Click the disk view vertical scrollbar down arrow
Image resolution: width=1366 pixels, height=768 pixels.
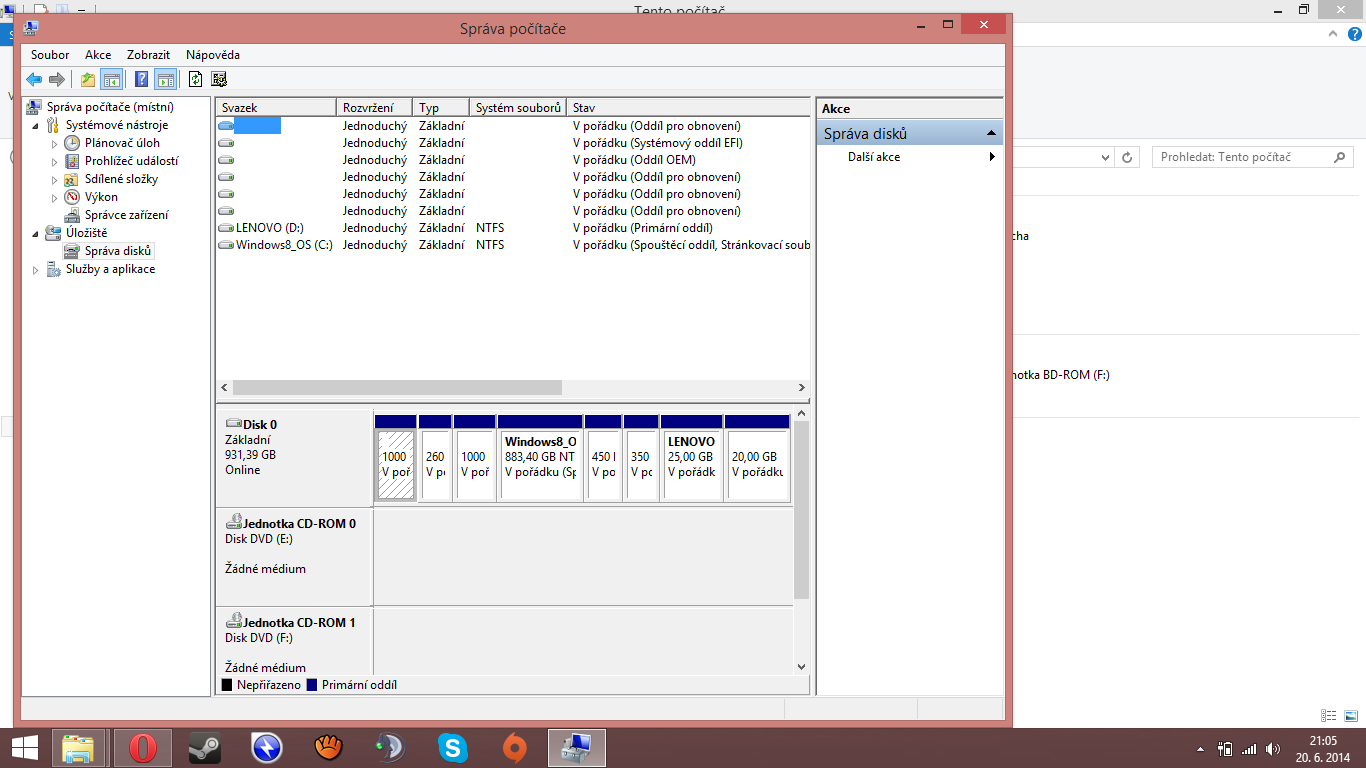[x=802, y=667]
